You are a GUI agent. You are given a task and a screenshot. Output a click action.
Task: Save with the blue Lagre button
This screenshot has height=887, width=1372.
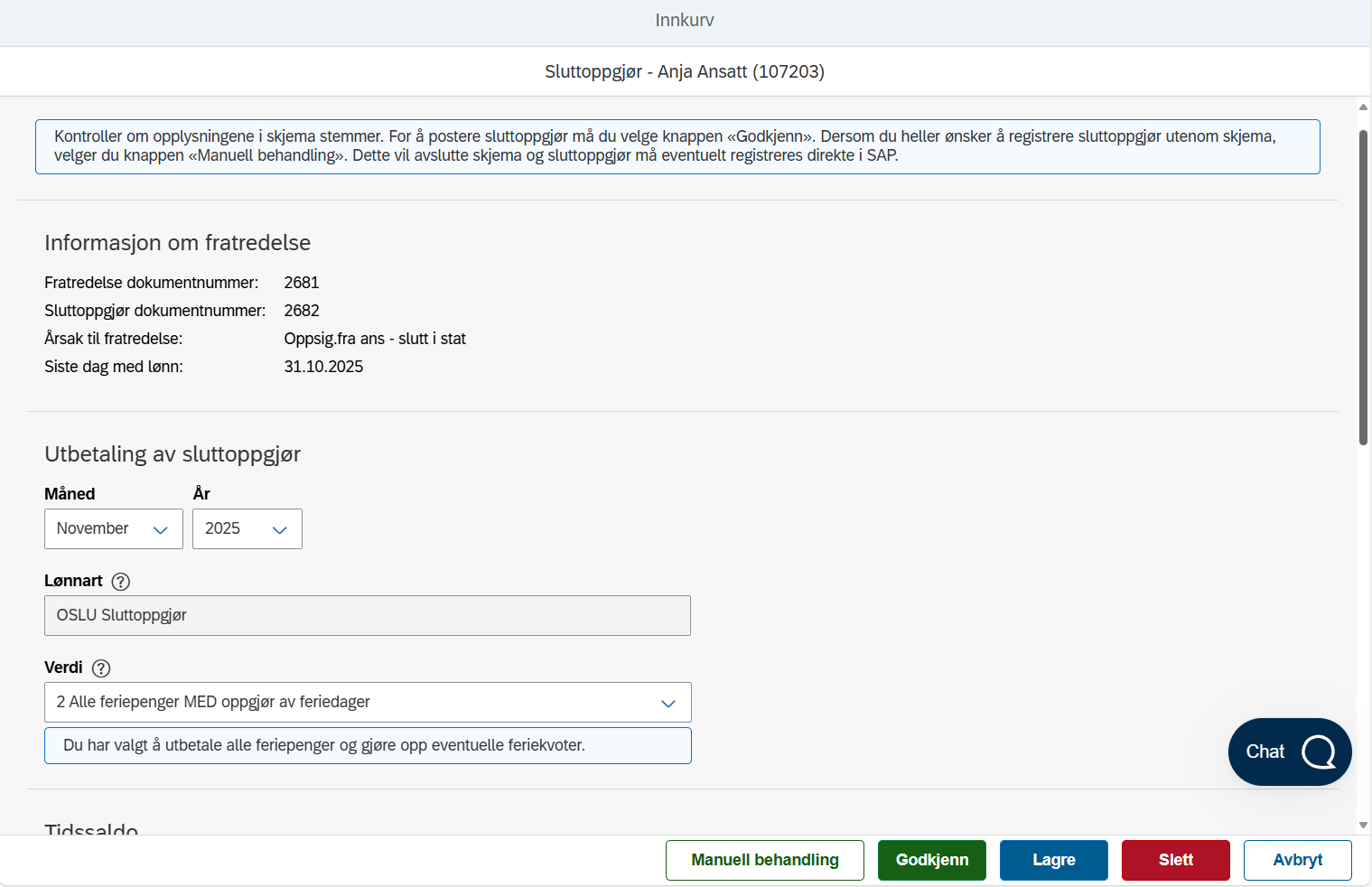click(x=1054, y=860)
